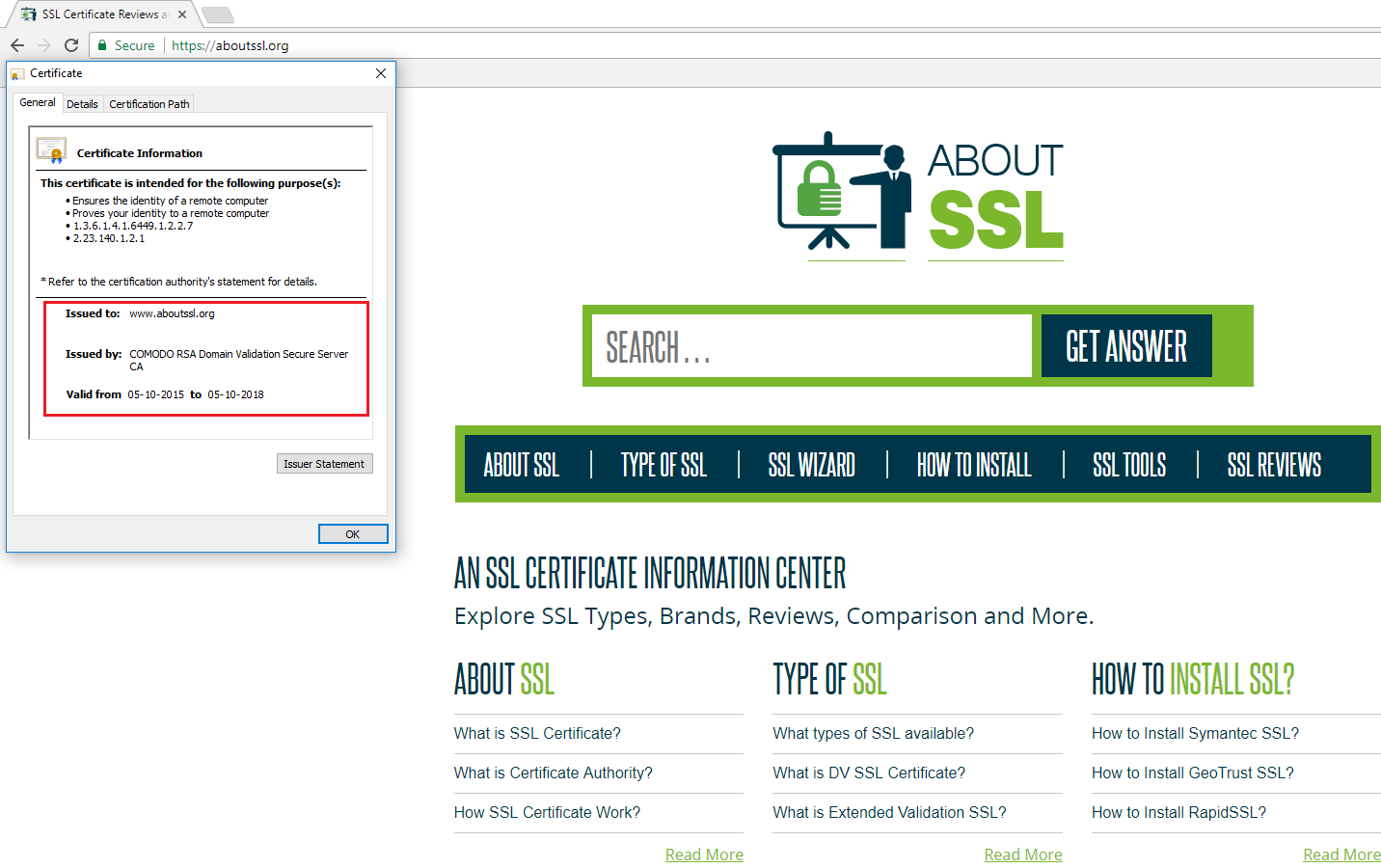Click the OID 1.3.6.1.4.1.6449.1.2.2.7 line
This screenshot has height=868, width=1381.
tap(133, 226)
